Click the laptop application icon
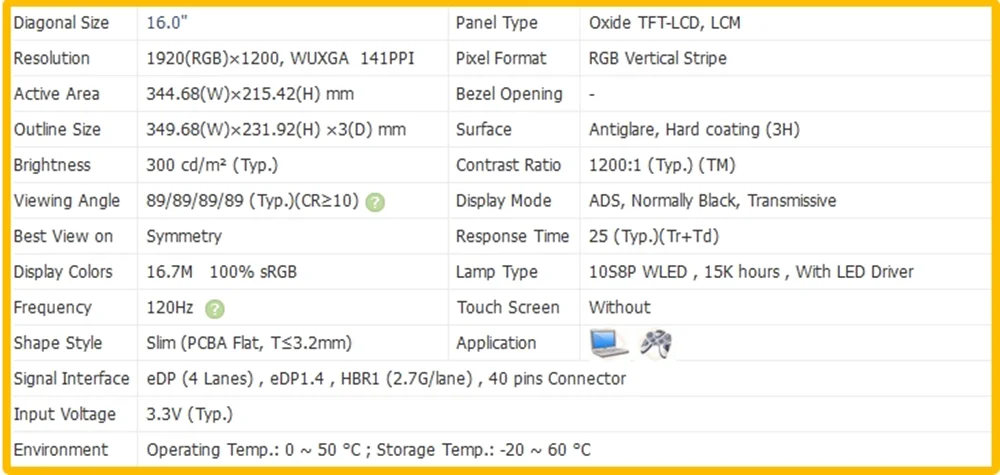Viewport: 1000px width, 475px height. tap(608, 344)
